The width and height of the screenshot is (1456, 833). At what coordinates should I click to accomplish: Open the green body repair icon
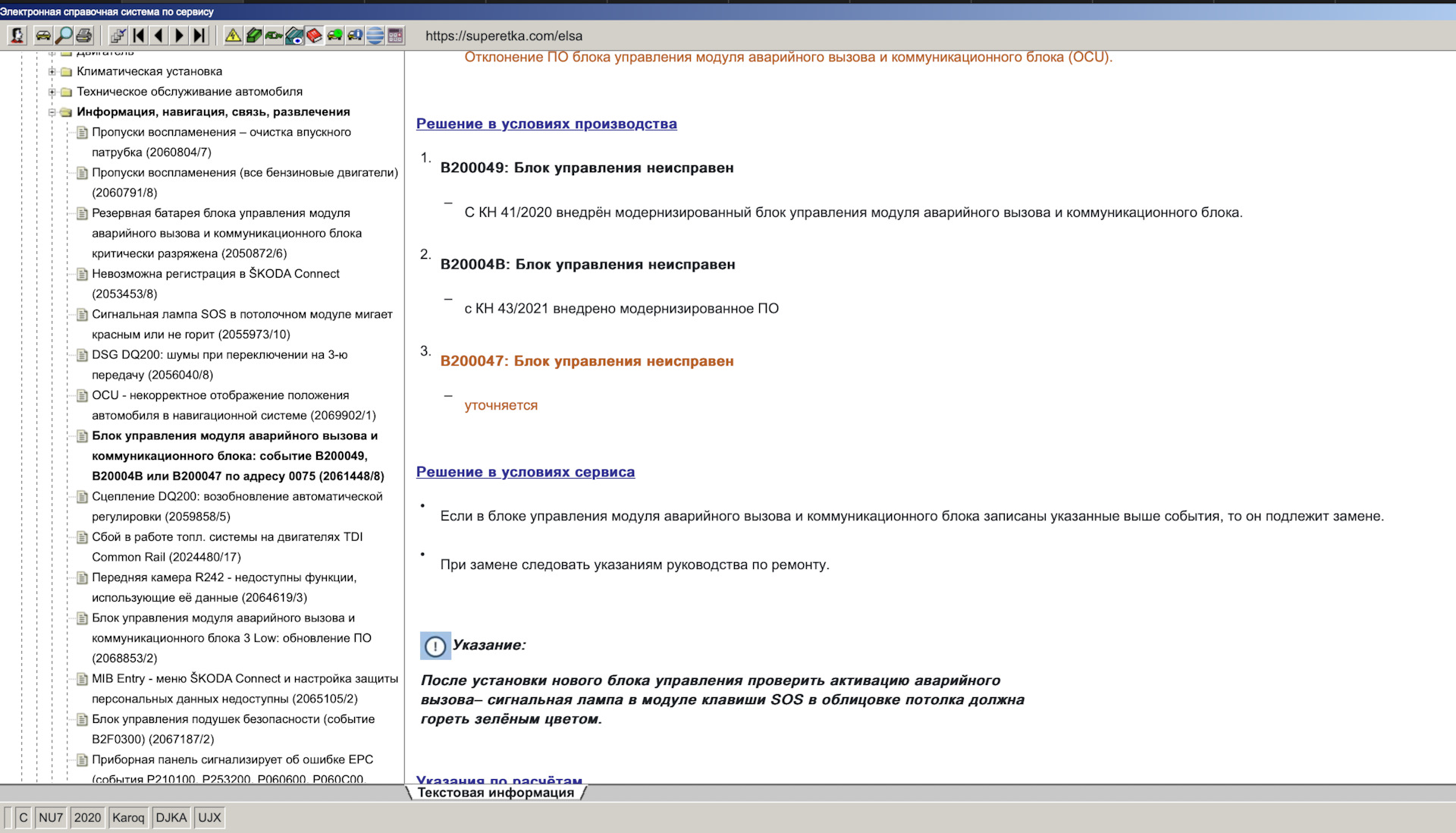(x=253, y=35)
